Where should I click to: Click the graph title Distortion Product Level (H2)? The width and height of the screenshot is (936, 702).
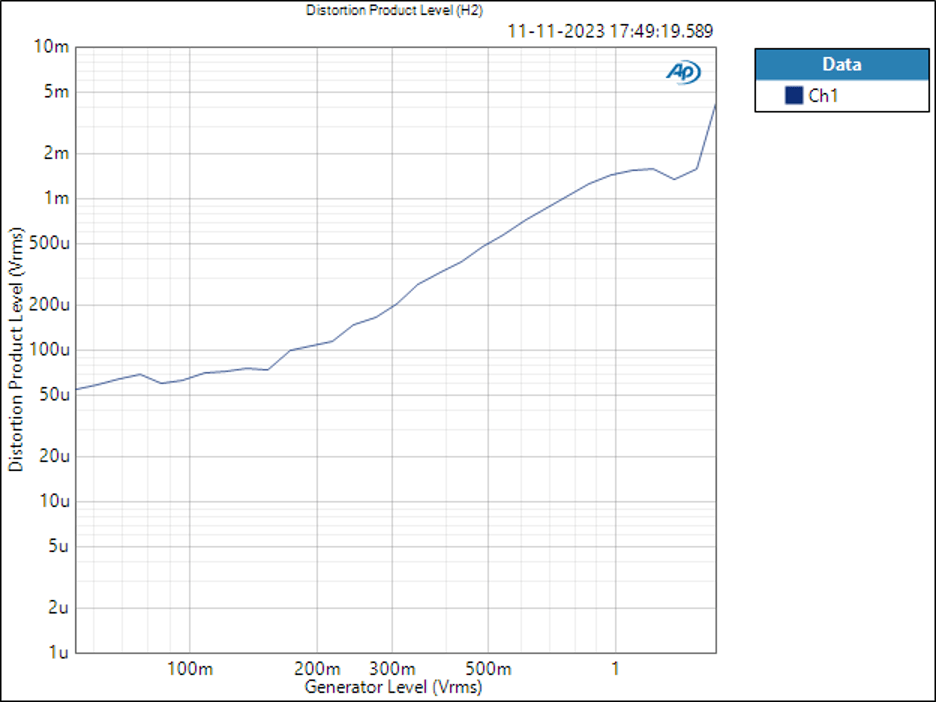coord(395,10)
